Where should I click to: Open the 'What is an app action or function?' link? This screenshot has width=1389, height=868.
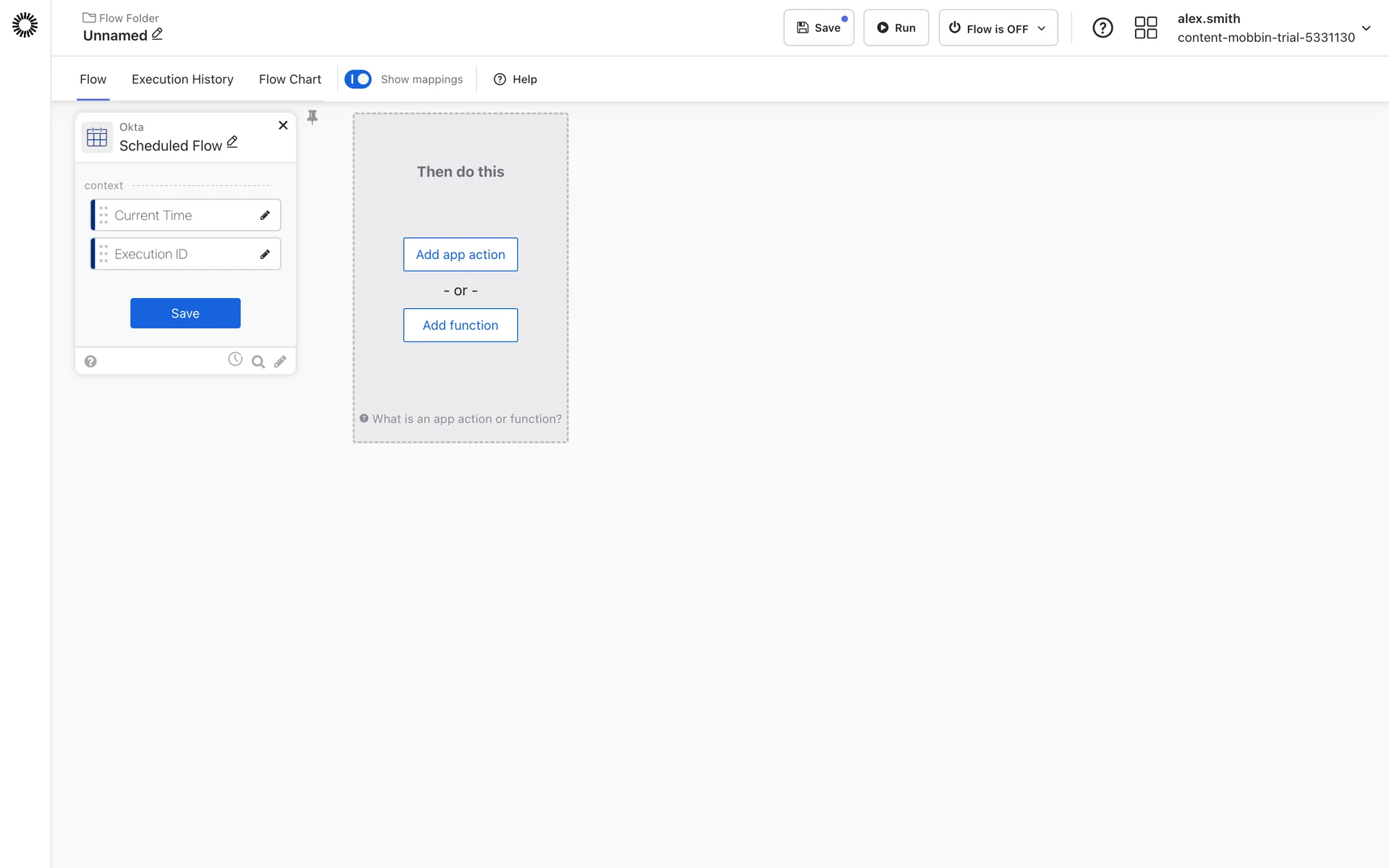coord(466,419)
